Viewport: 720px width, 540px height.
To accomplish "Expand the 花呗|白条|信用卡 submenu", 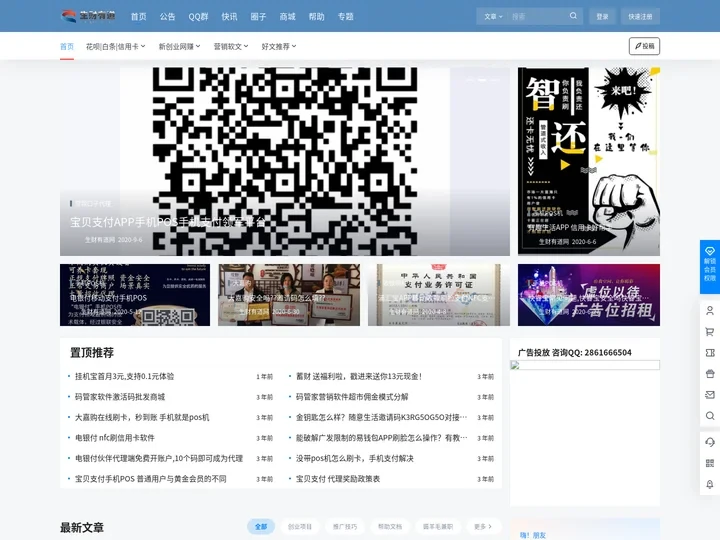I will pyautogui.click(x=116, y=46).
